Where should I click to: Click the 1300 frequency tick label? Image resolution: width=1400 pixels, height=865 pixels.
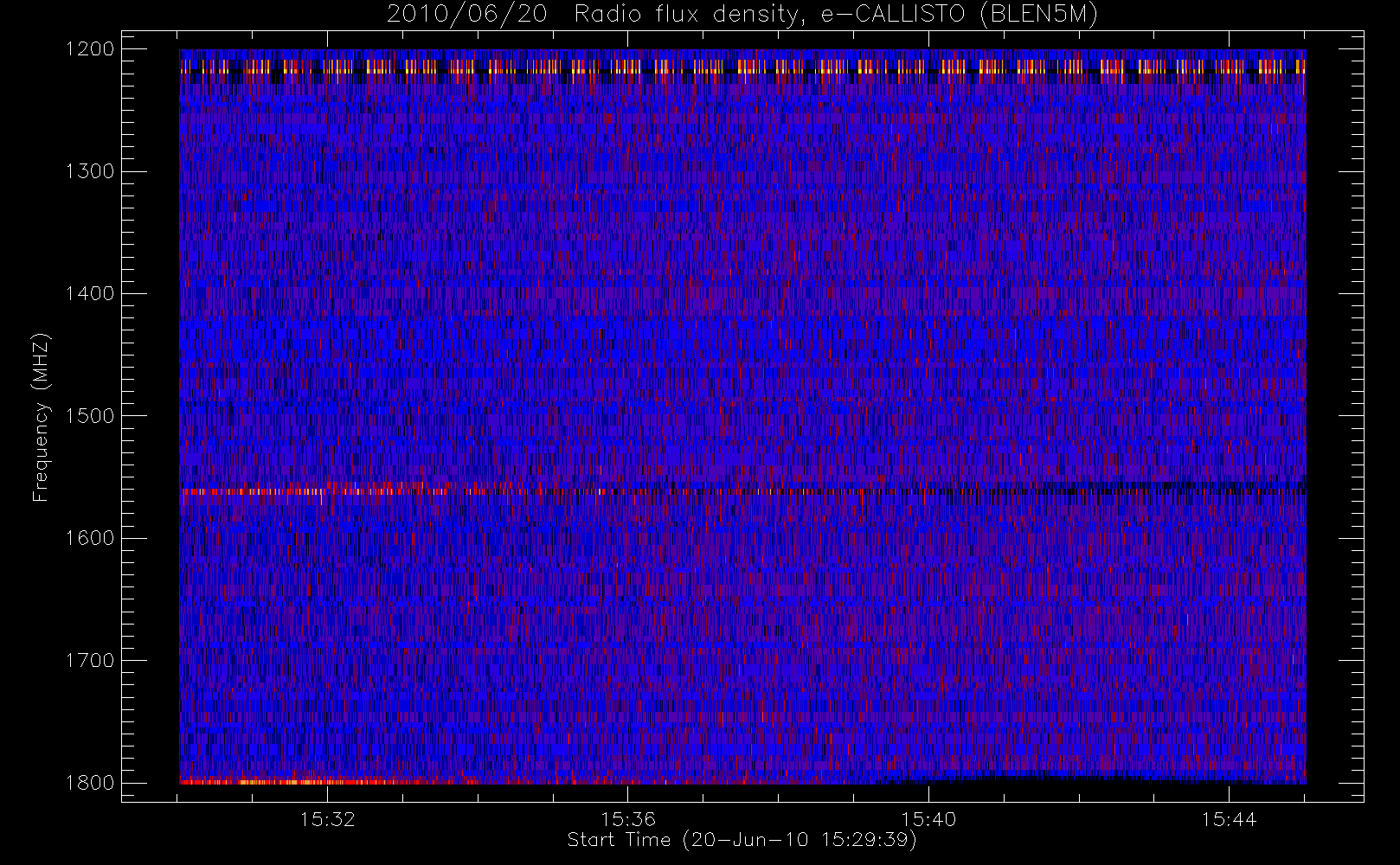(90, 170)
